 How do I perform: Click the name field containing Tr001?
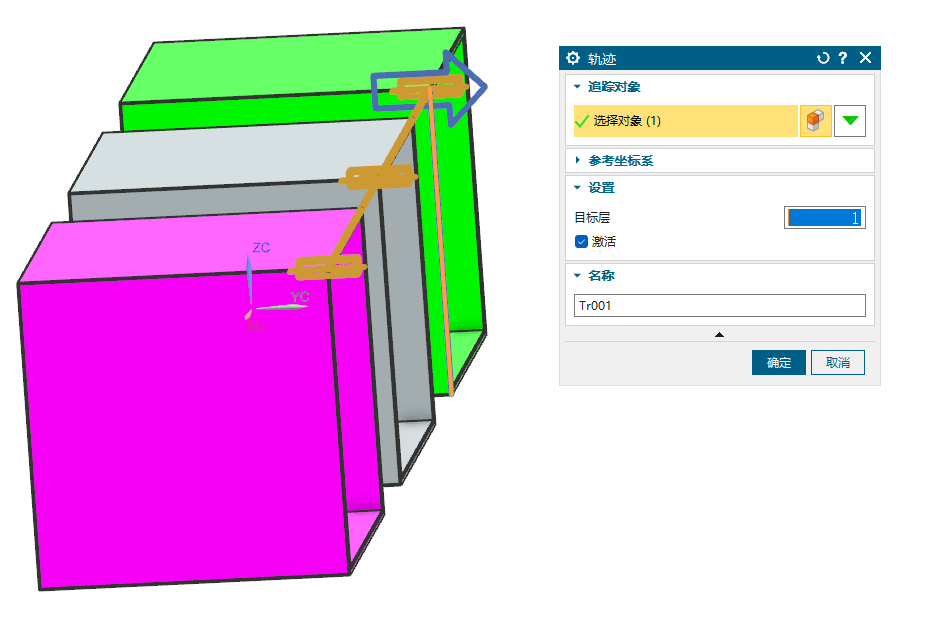pyautogui.click(x=719, y=306)
